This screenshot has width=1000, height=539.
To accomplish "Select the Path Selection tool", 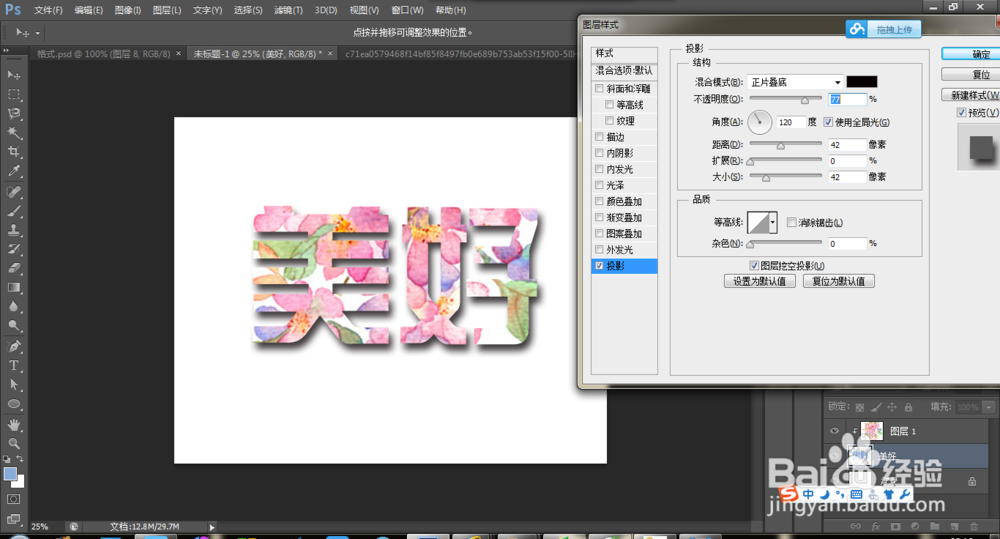I will (x=13, y=385).
